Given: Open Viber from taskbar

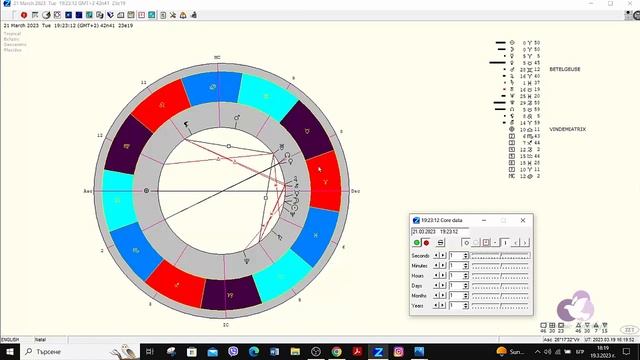Looking at the screenshot, I should click(x=233, y=351).
